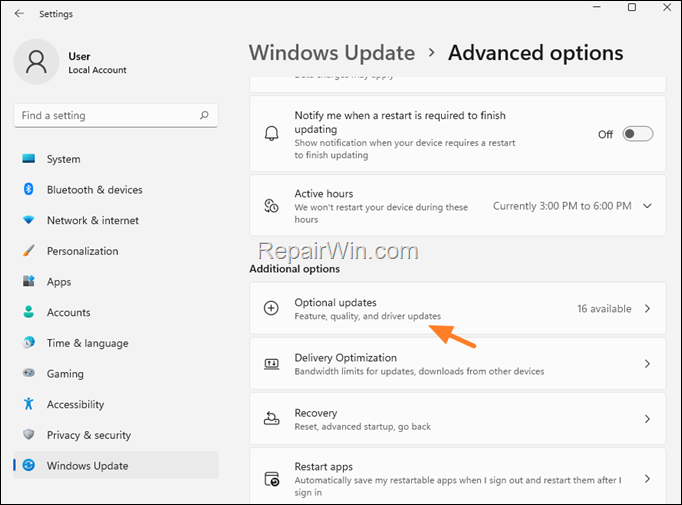Click the Network wifi icon
This screenshot has height=505, width=682.
29,220
